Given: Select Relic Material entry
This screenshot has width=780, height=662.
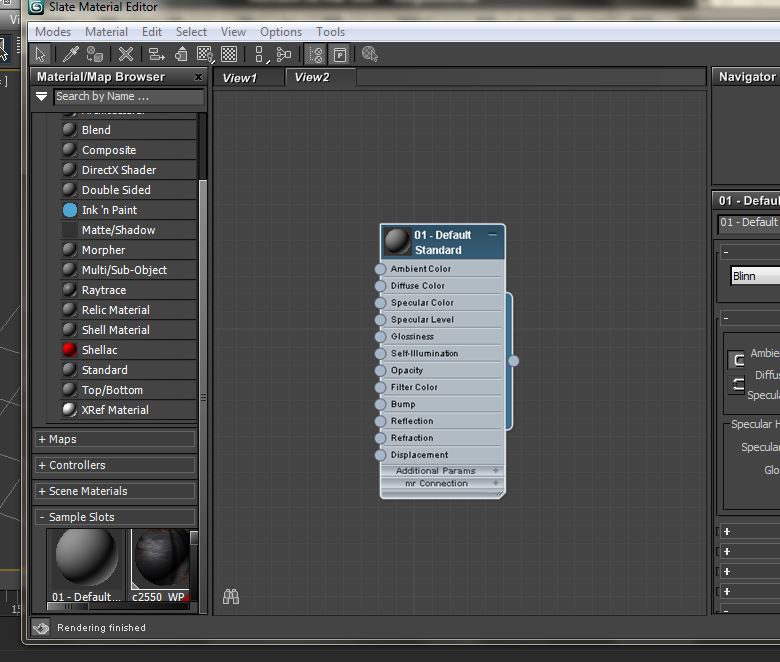Looking at the screenshot, I should click(128, 310).
